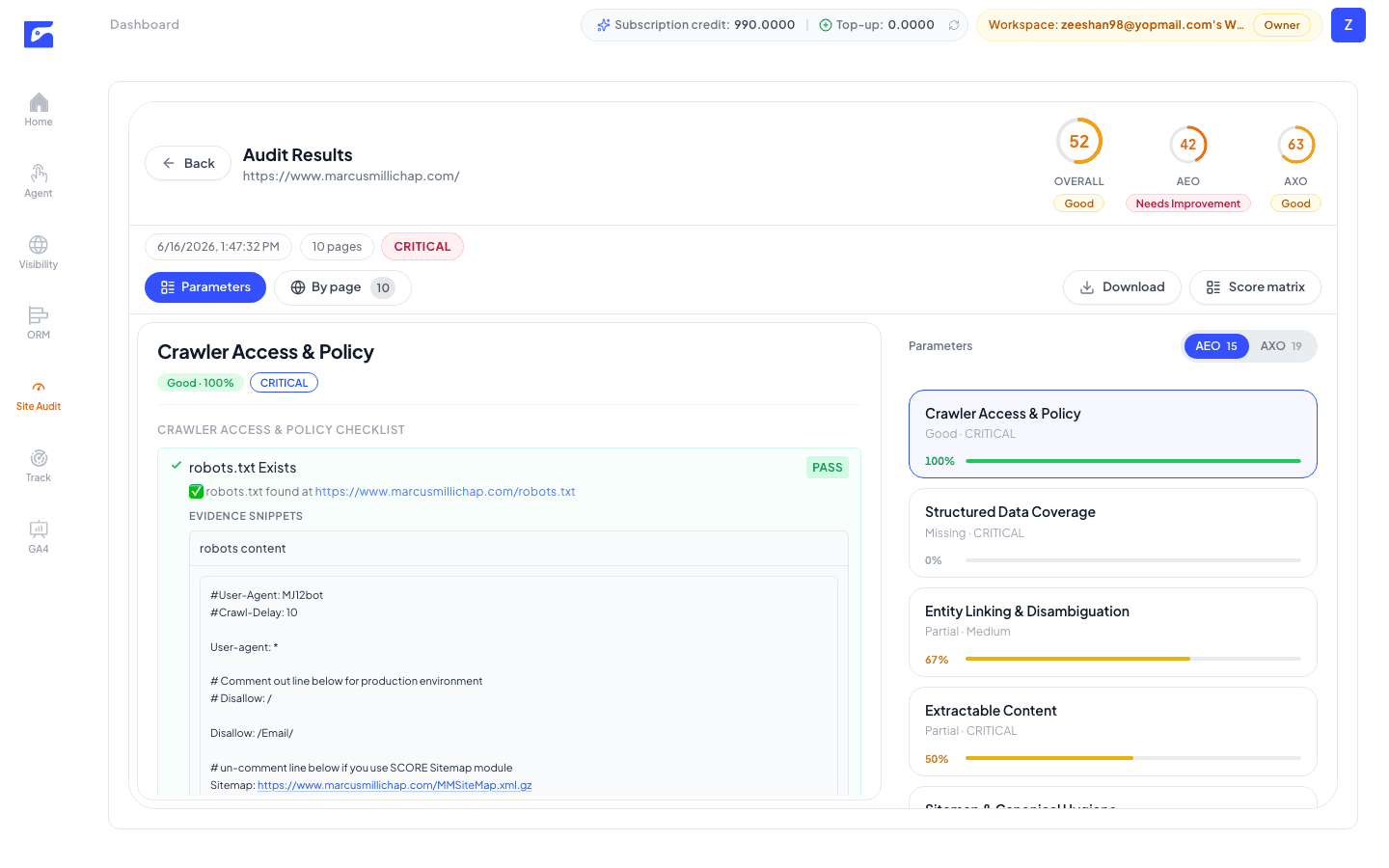The height and width of the screenshot is (868, 1389).
Task: Click the audited site URL marcusmillichap.com
Action: tap(351, 176)
